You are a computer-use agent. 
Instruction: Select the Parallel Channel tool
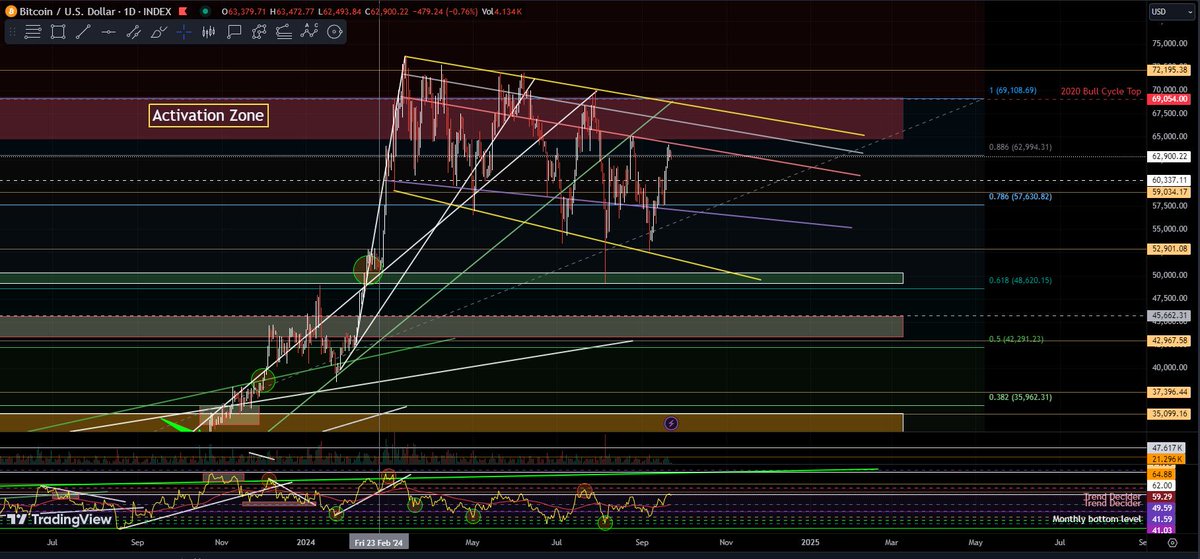[134, 32]
